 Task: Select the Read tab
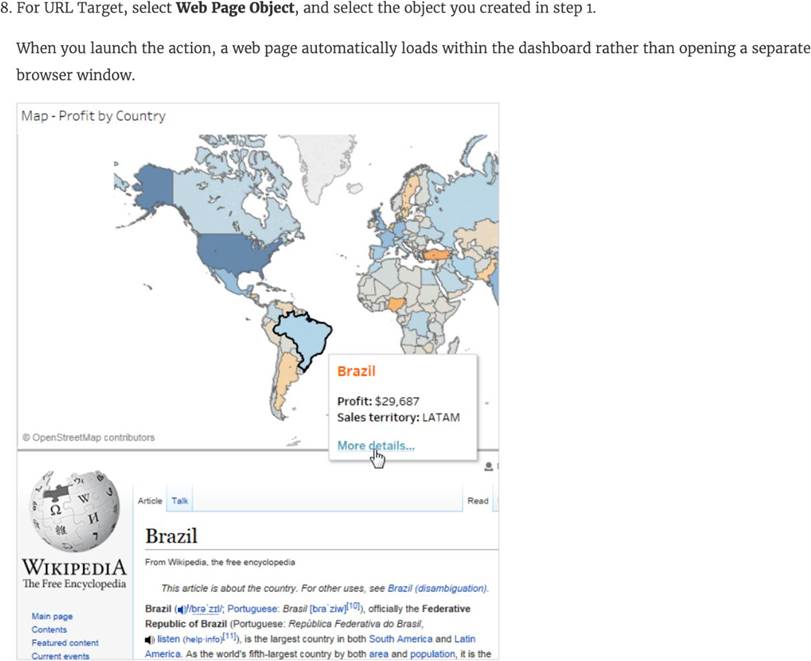tap(478, 501)
